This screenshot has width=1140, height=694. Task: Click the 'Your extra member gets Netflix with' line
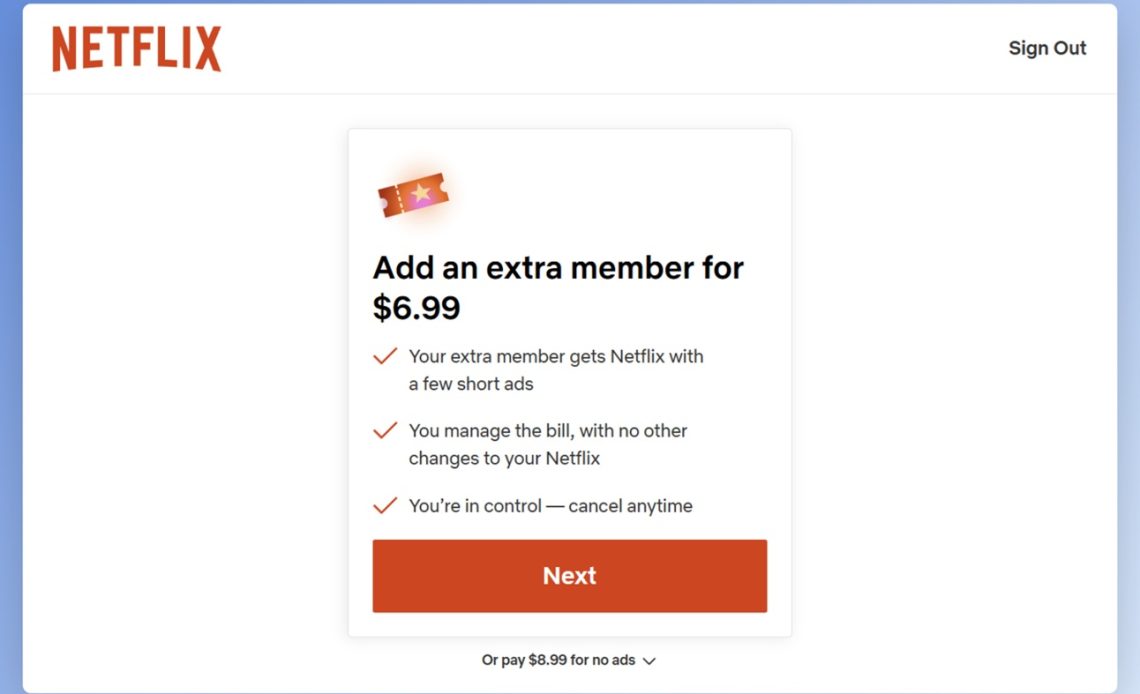coord(556,356)
